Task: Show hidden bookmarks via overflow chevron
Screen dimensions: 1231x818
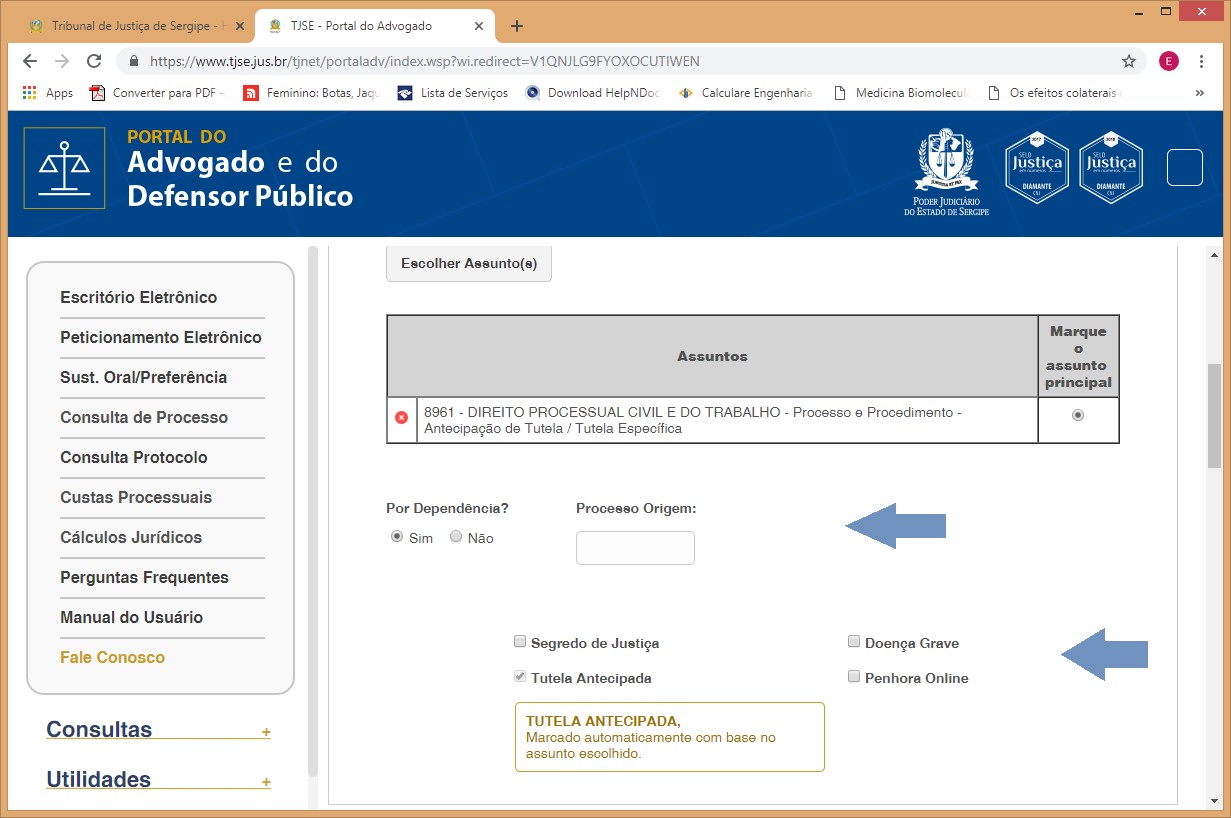Action: coord(1199,93)
